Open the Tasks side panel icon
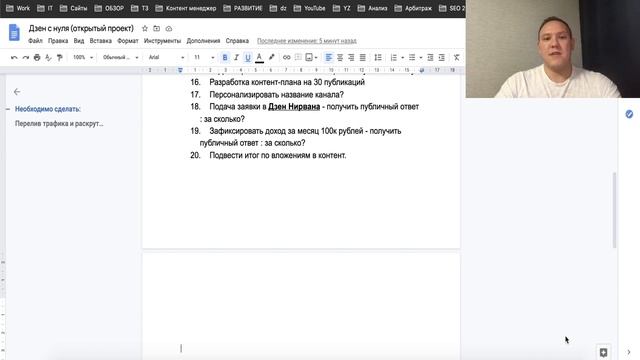640x360 pixels. click(629, 114)
